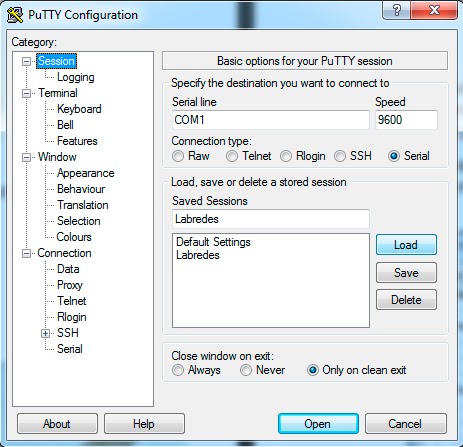Open the Bell settings category
Image resolution: width=463 pixels, height=447 pixels.
(65, 125)
